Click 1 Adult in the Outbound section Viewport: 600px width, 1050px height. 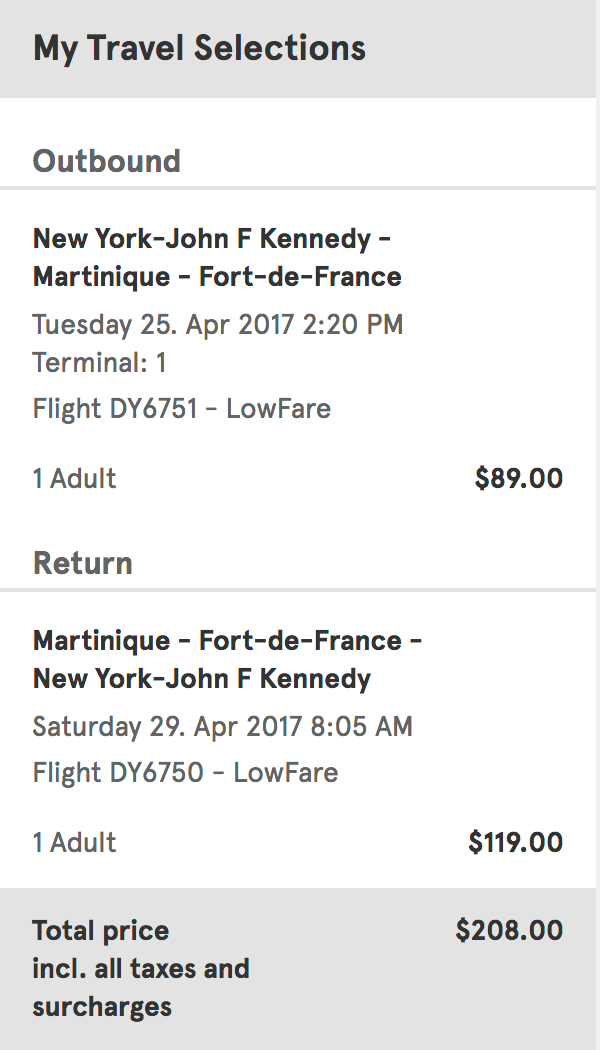pos(74,479)
